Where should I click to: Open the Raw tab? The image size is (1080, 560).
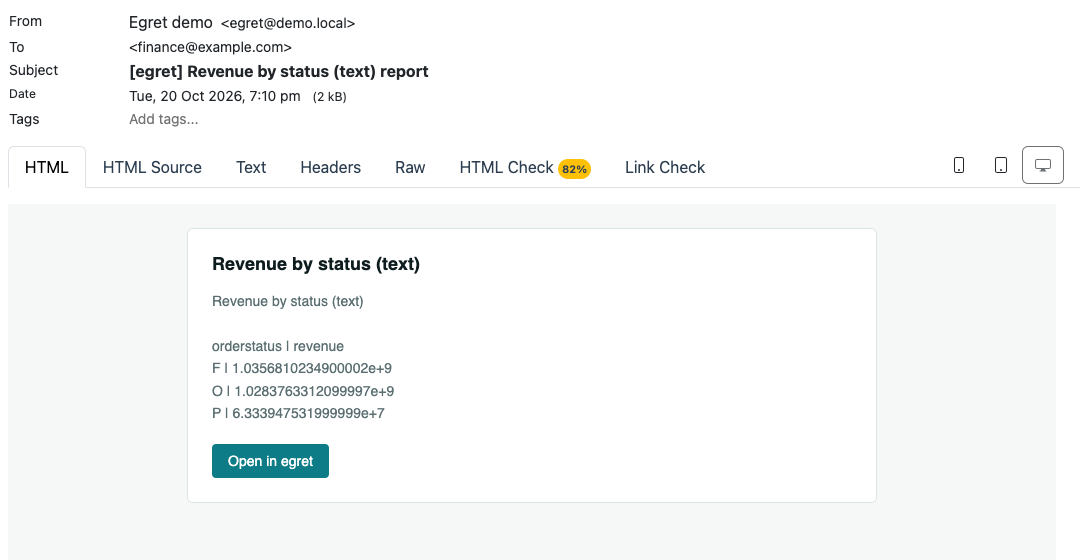[x=410, y=167]
